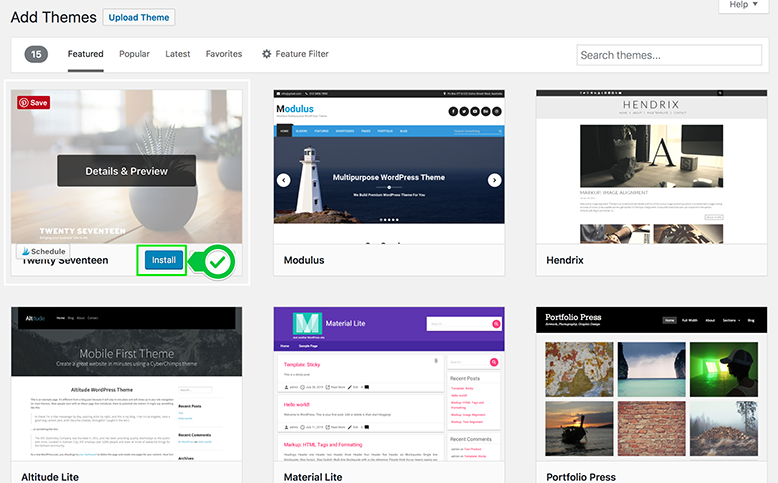
Task: Select the Featured tab
Action: [85, 54]
